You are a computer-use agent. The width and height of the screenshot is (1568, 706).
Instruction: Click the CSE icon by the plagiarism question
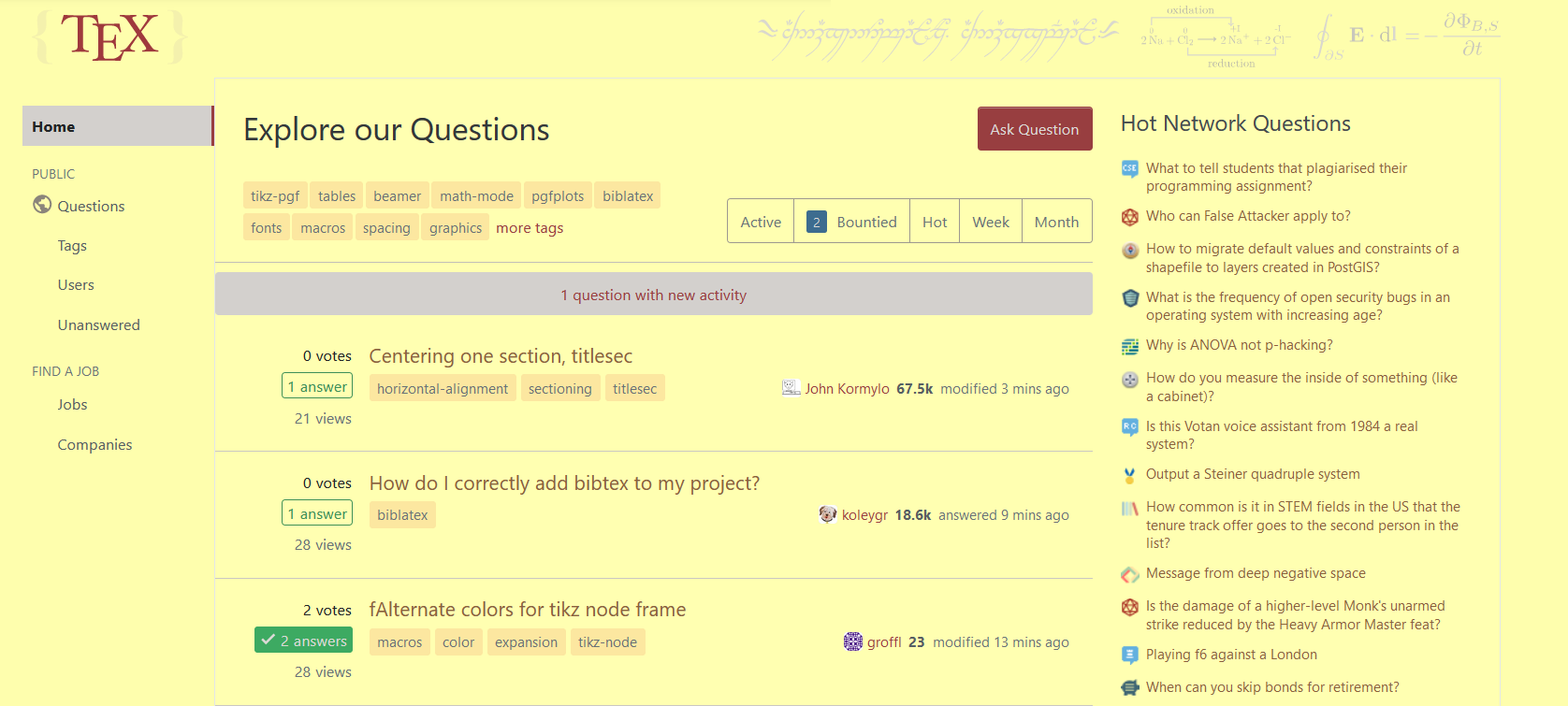point(1129,169)
